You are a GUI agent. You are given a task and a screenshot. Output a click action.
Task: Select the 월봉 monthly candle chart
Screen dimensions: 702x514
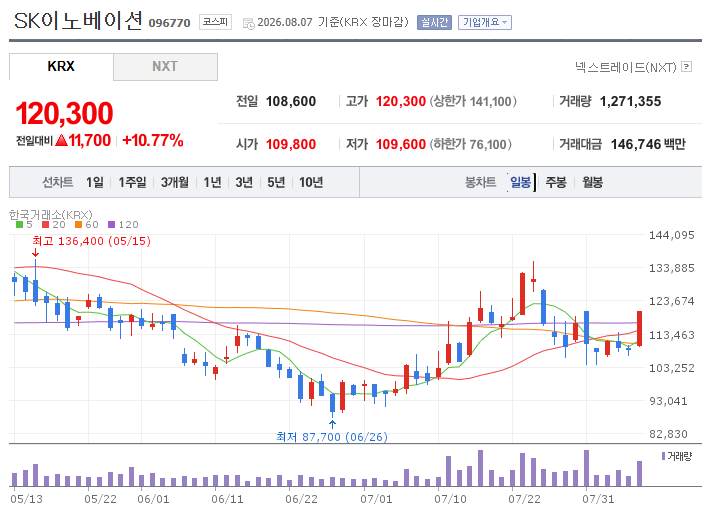coord(592,182)
